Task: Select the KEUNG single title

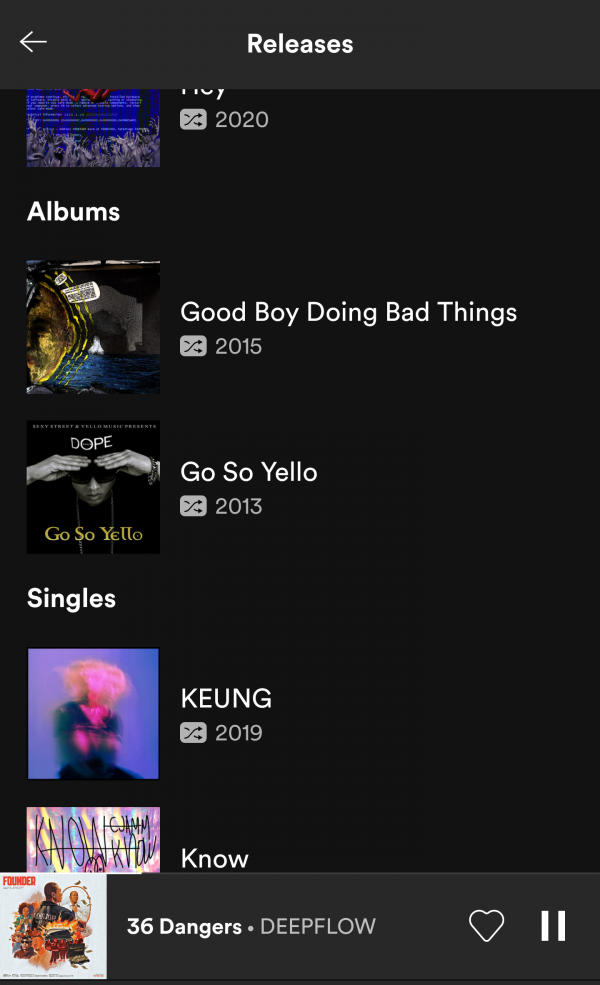Action: [226, 698]
